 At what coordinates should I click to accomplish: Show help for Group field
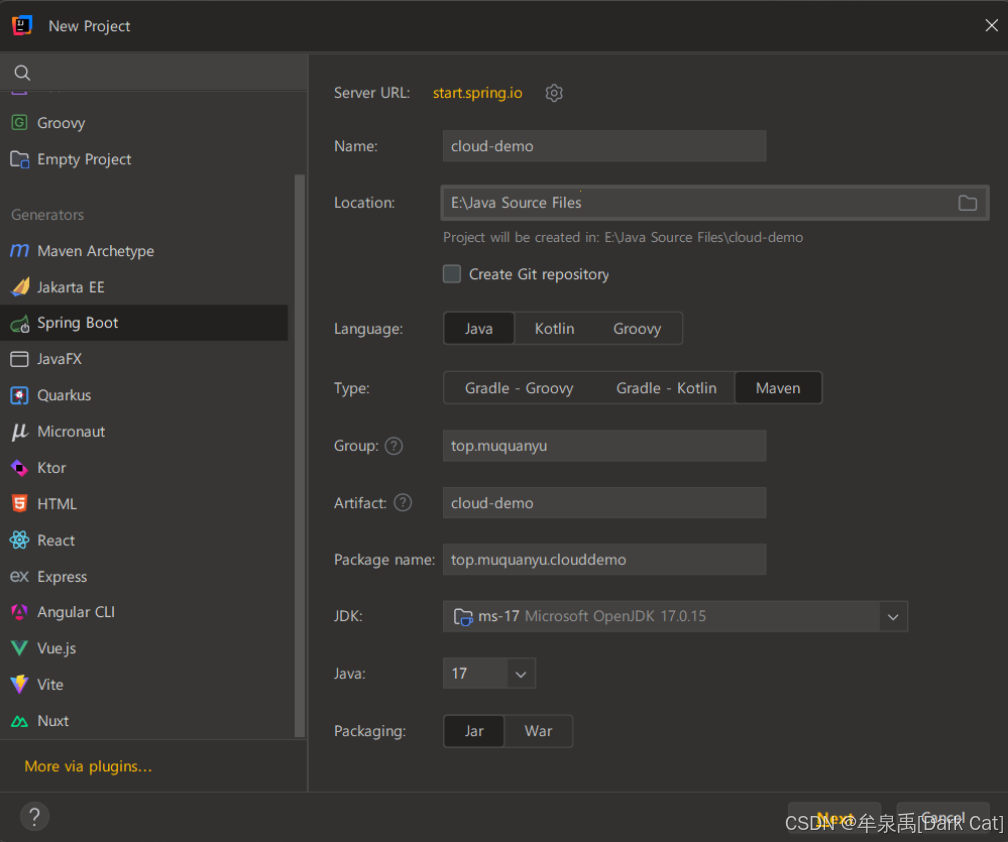click(x=393, y=445)
